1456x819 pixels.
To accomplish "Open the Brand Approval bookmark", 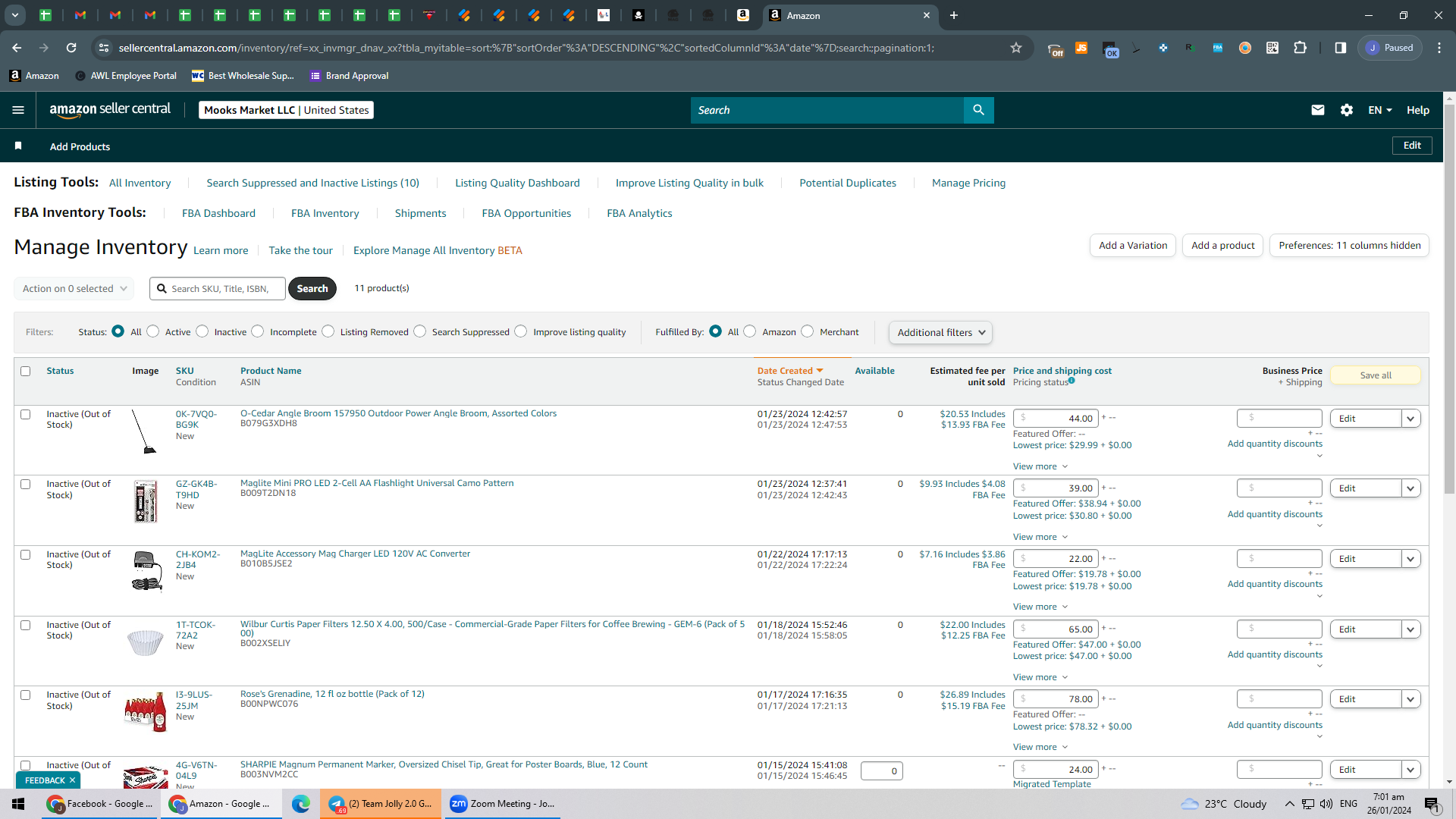I will 350,76.
